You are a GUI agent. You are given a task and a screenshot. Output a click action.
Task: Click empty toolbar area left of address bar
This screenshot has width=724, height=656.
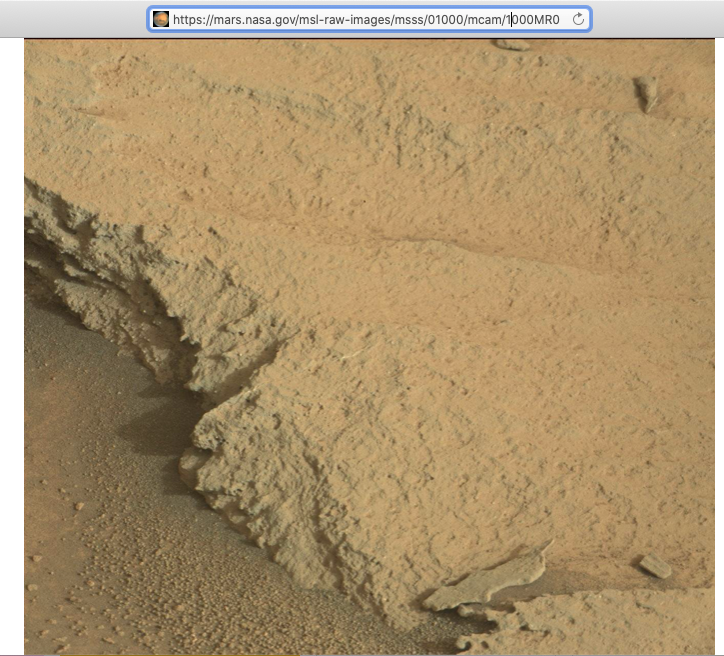70,19
